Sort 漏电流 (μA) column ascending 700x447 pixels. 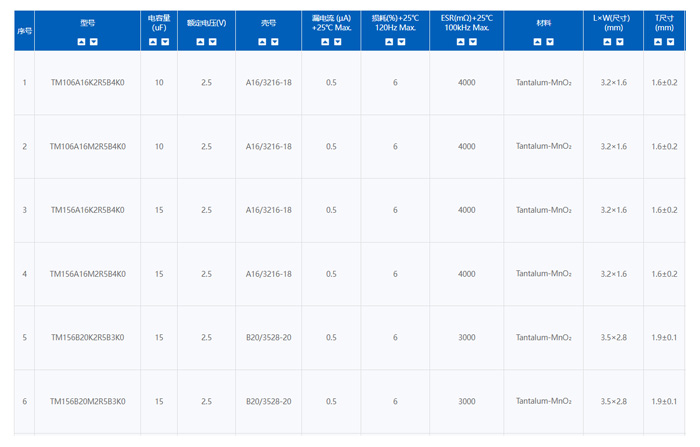click(324, 42)
